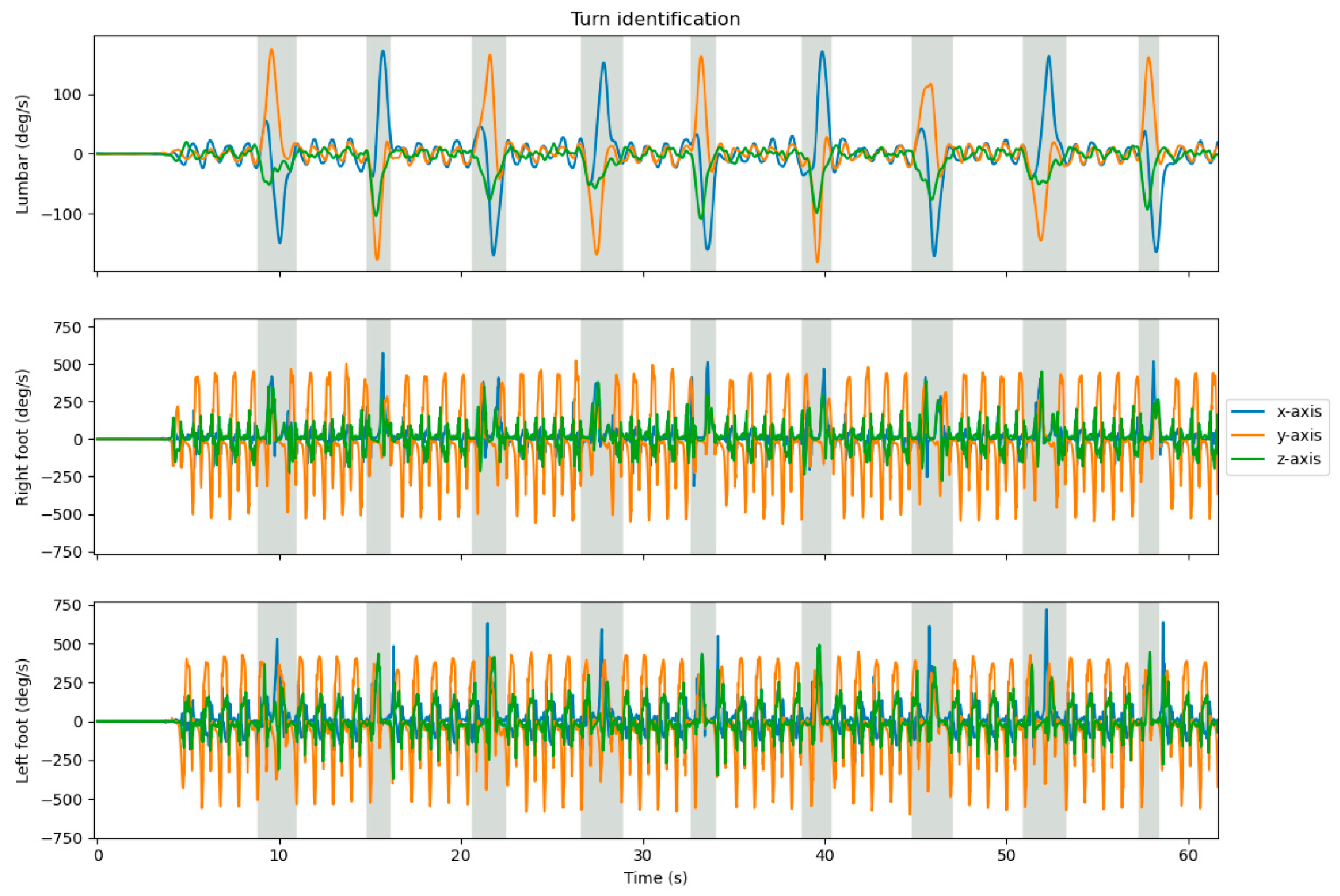Click the green line swatch in legend
This screenshot has height=896, width=1340.
coord(1248,459)
